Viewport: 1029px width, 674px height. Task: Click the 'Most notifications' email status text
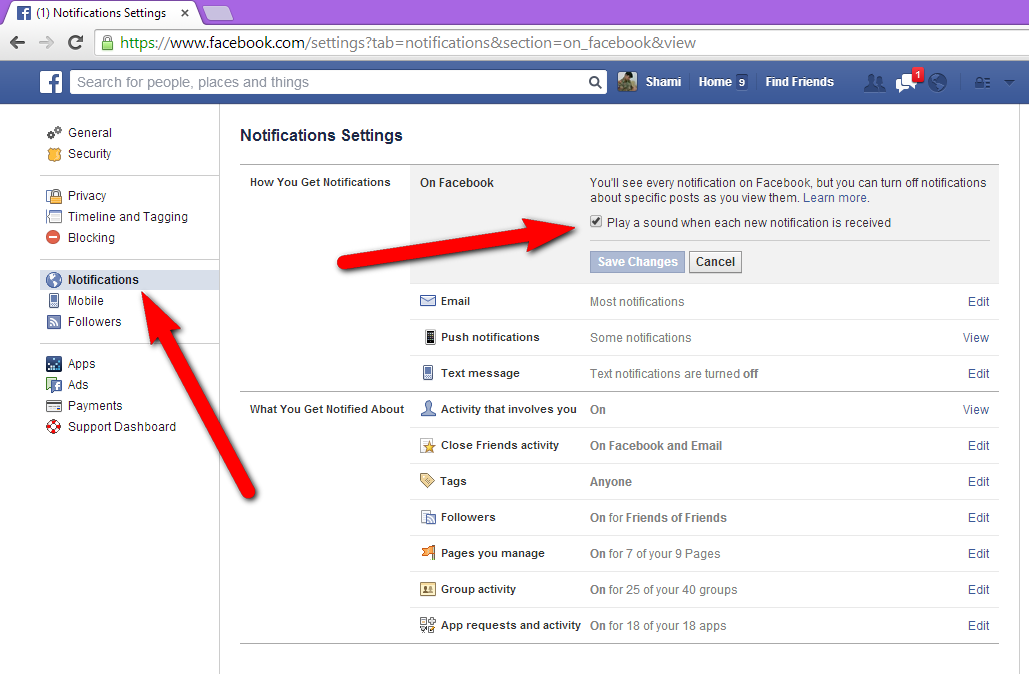(637, 302)
